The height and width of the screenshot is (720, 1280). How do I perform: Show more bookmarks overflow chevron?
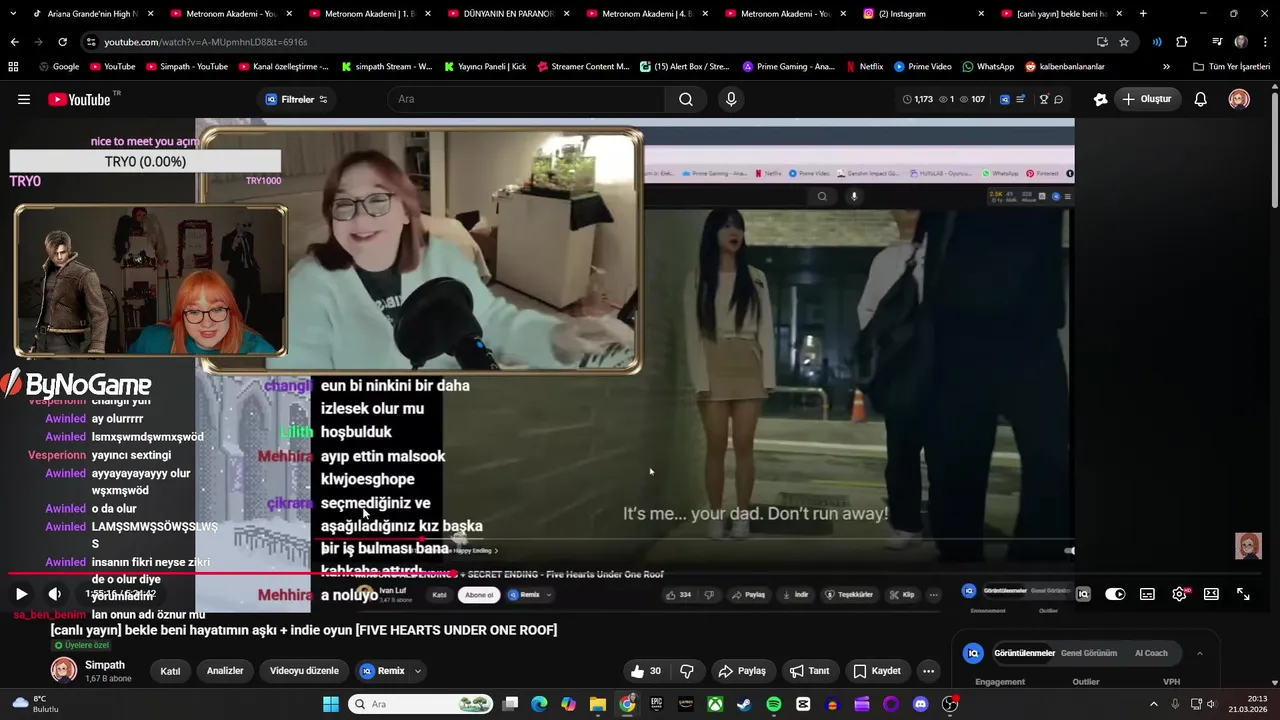[x=1166, y=67]
